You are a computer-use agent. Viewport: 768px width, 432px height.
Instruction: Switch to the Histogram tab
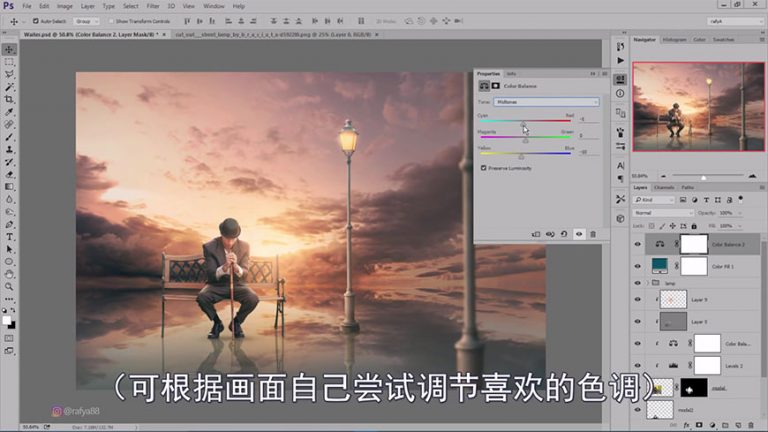(674, 40)
